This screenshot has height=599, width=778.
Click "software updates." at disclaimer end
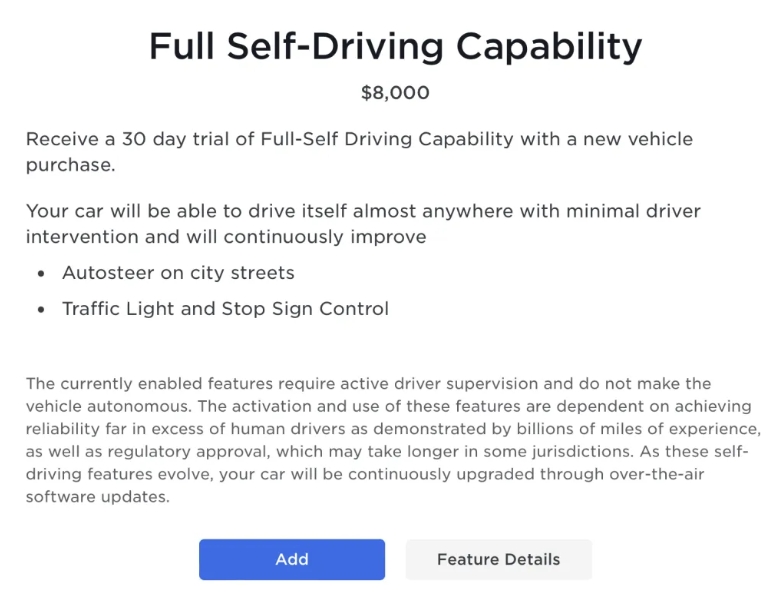[x=97, y=497]
